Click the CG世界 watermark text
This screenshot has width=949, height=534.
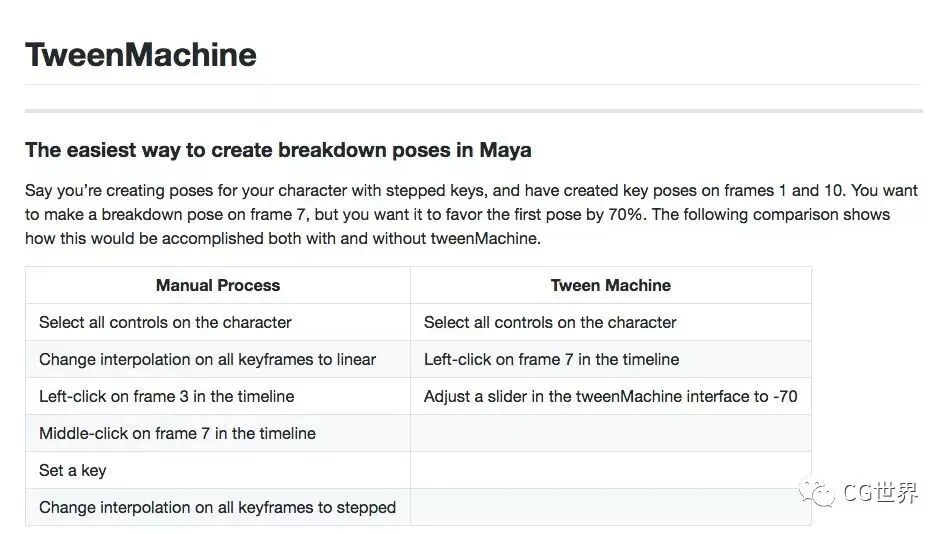[x=880, y=493]
